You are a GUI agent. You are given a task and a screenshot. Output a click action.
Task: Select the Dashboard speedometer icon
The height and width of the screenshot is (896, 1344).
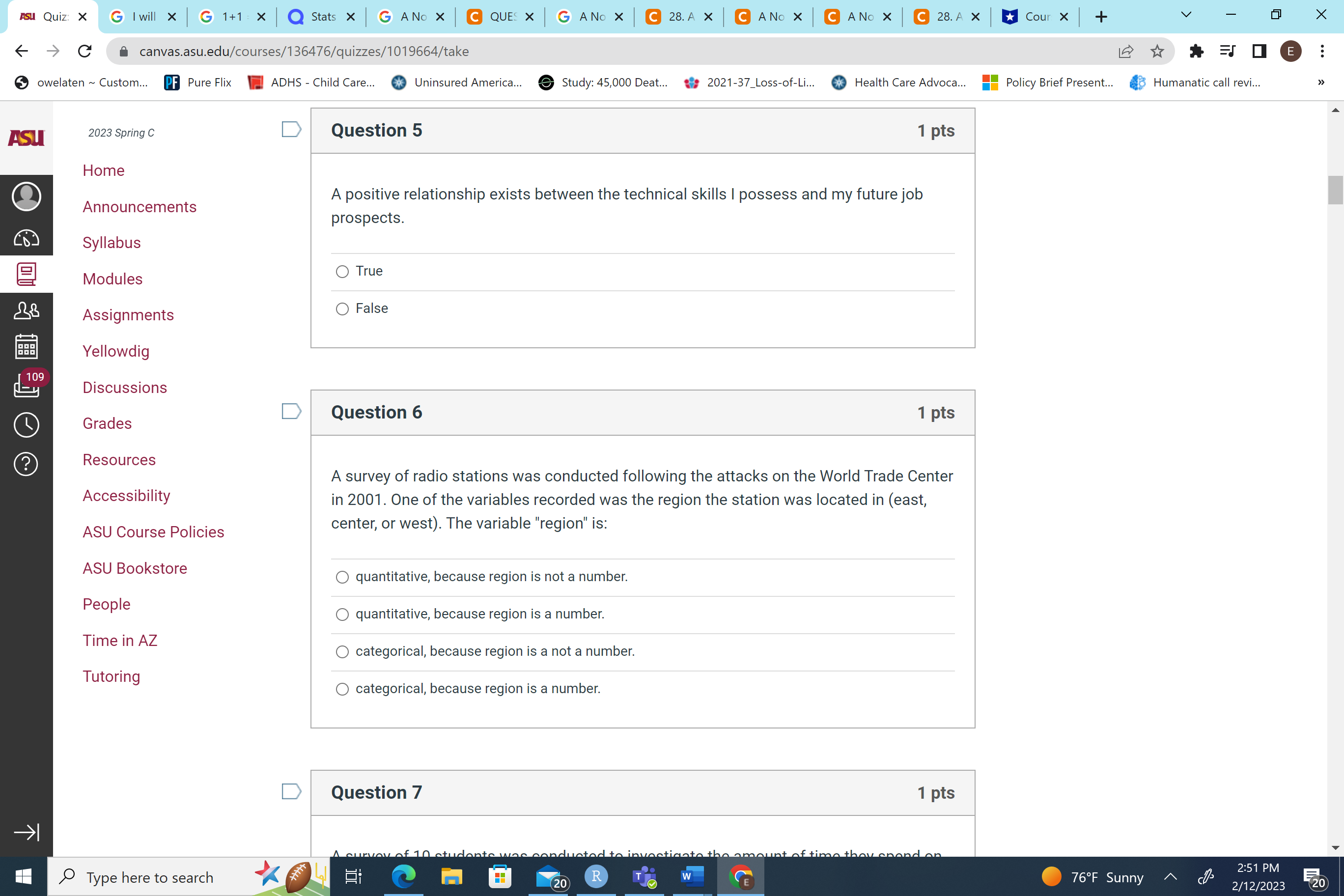pyautogui.click(x=27, y=238)
